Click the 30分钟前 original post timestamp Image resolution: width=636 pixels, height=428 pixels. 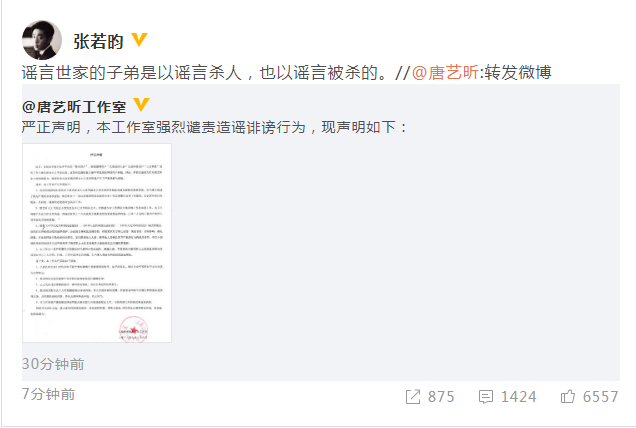pos(53,364)
